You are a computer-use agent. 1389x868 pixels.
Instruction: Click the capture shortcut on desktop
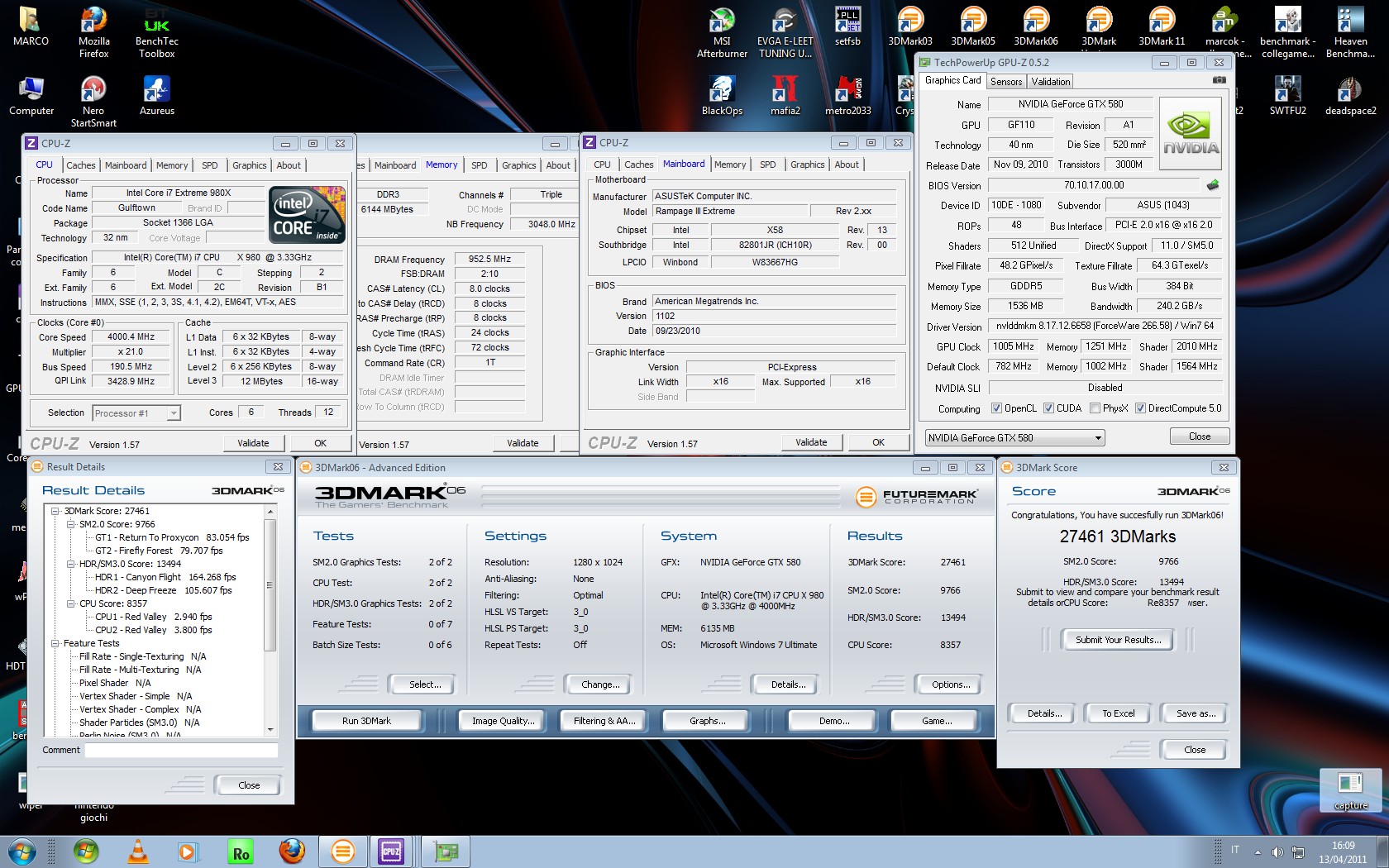tap(1350, 789)
